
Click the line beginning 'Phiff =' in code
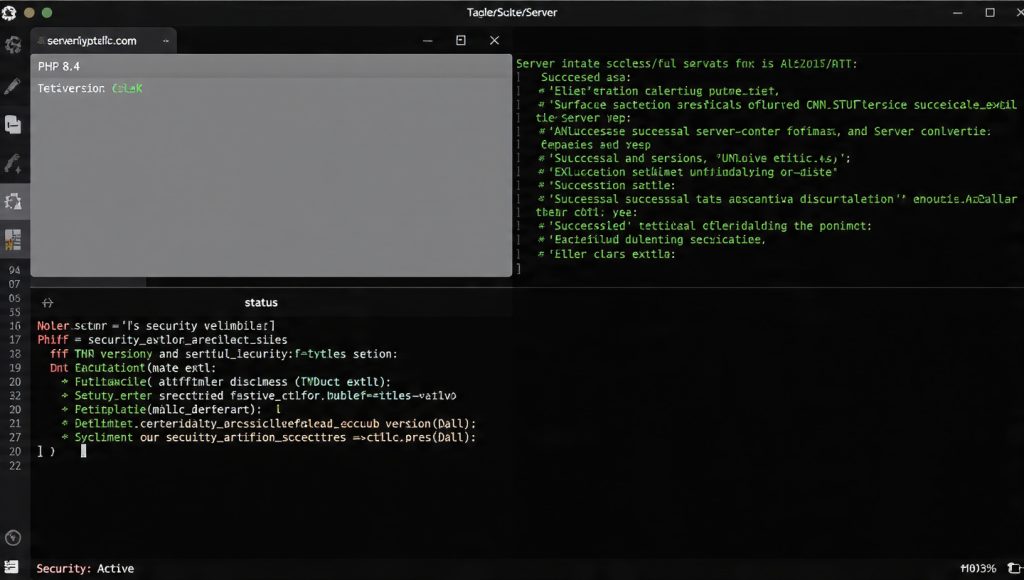(162, 340)
